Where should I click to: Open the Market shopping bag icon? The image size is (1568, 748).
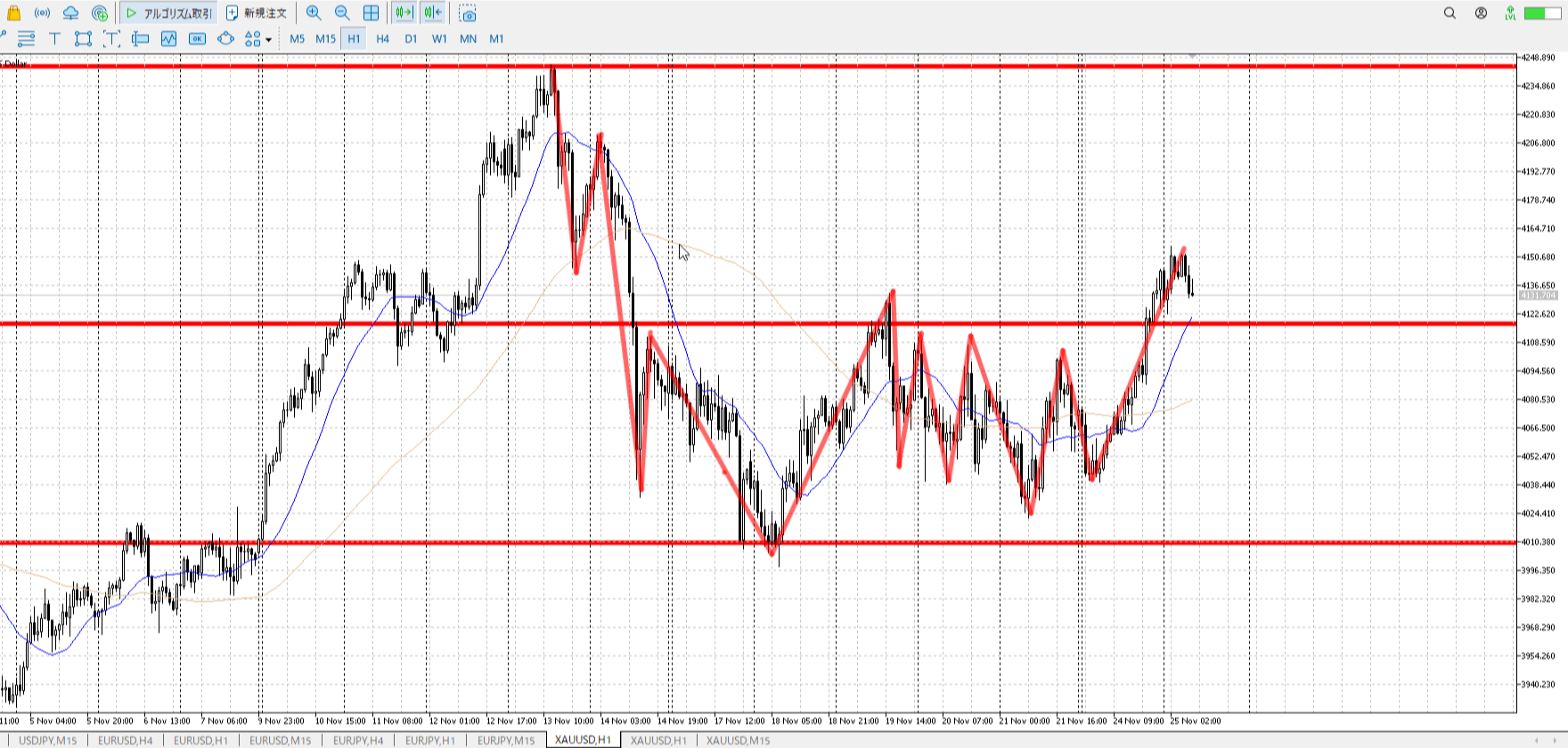click(13, 13)
